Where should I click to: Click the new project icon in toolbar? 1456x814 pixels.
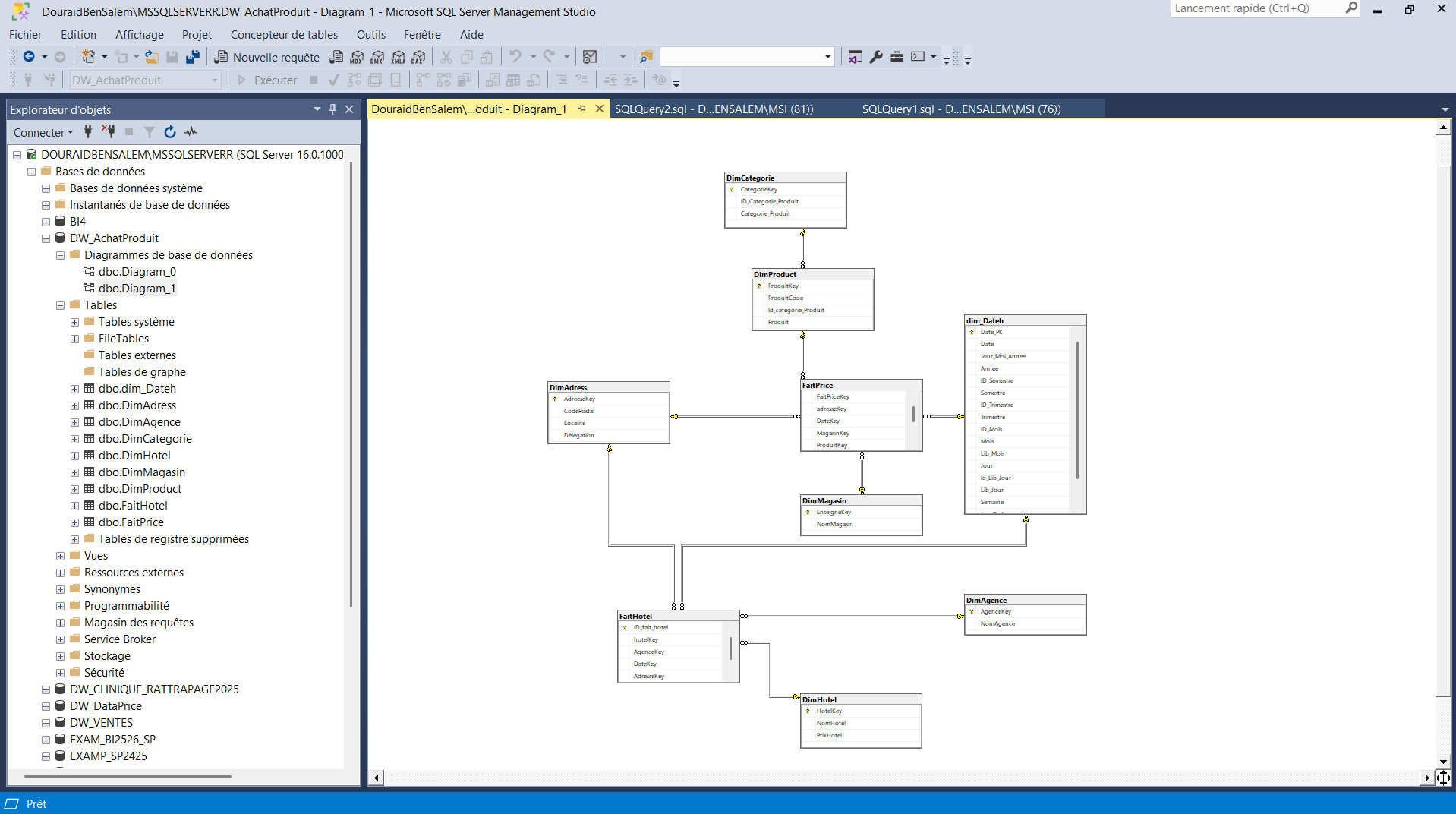pos(89,57)
